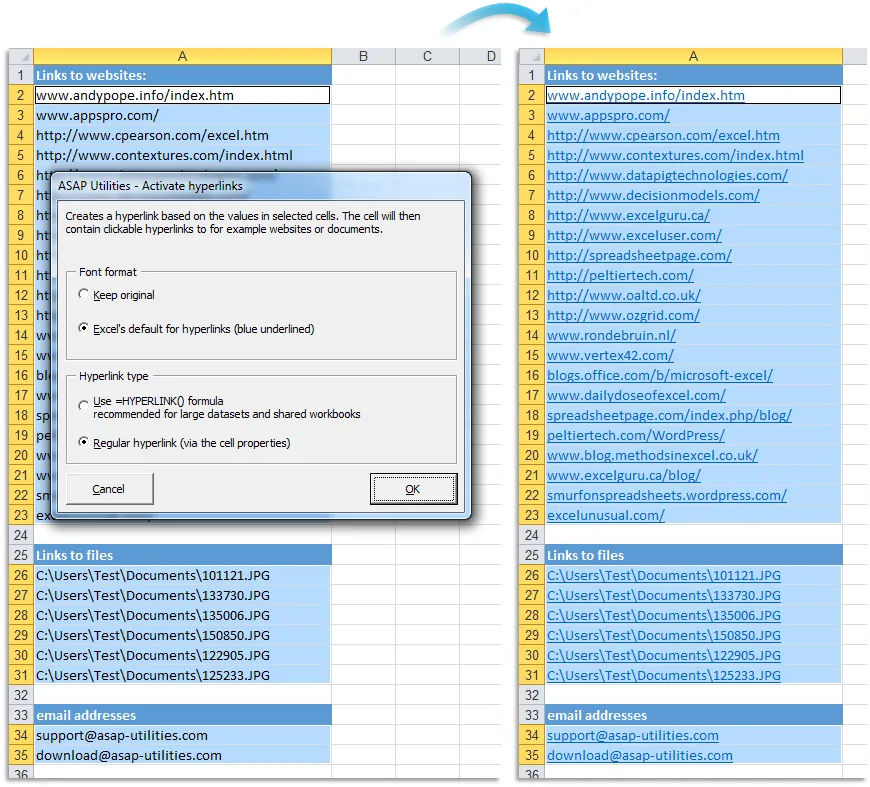This screenshot has width=870, height=787.
Task: Open the www.ozgrid.com hyperlink
Action: click(623, 315)
